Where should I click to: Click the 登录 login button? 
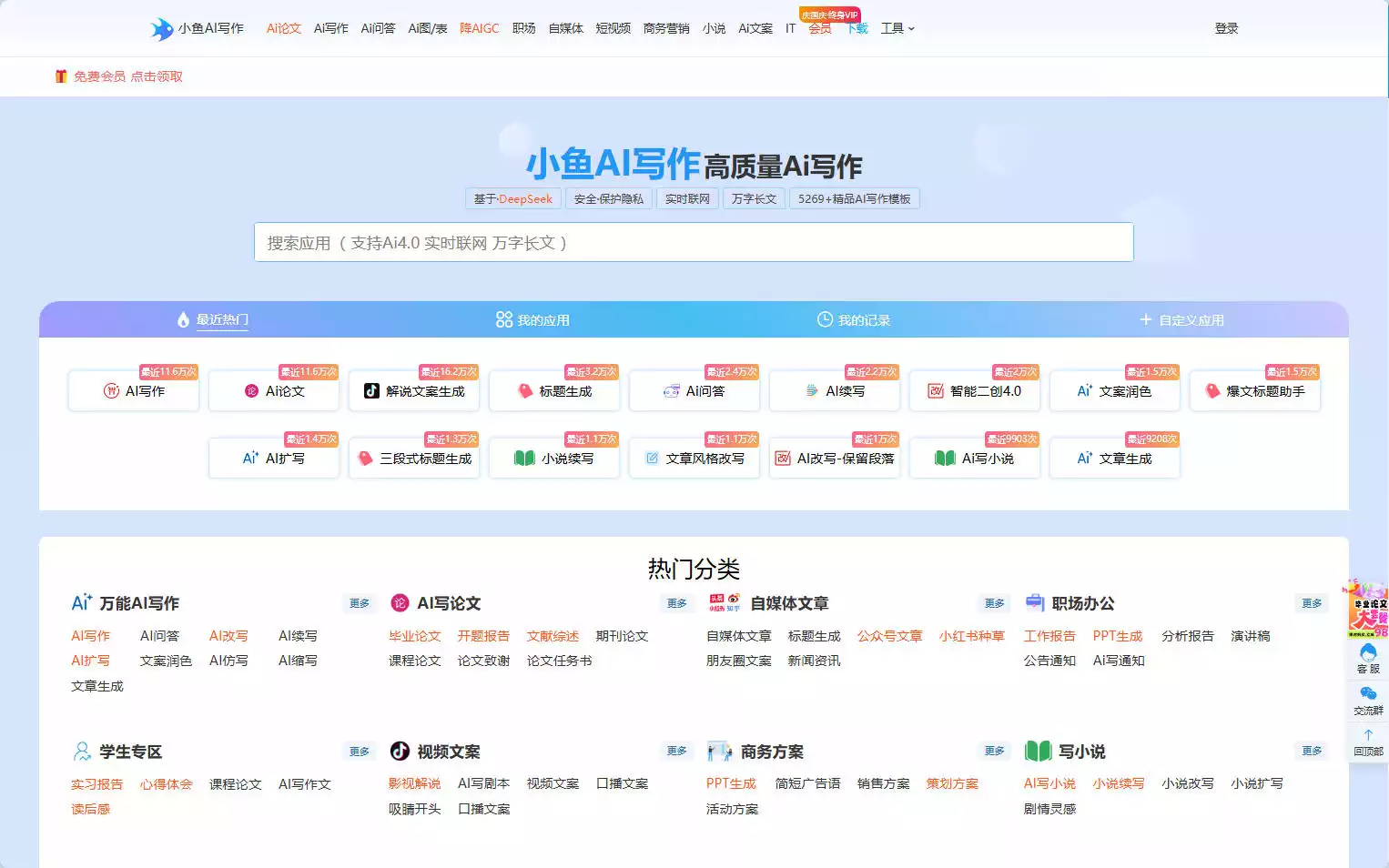[x=1226, y=28]
